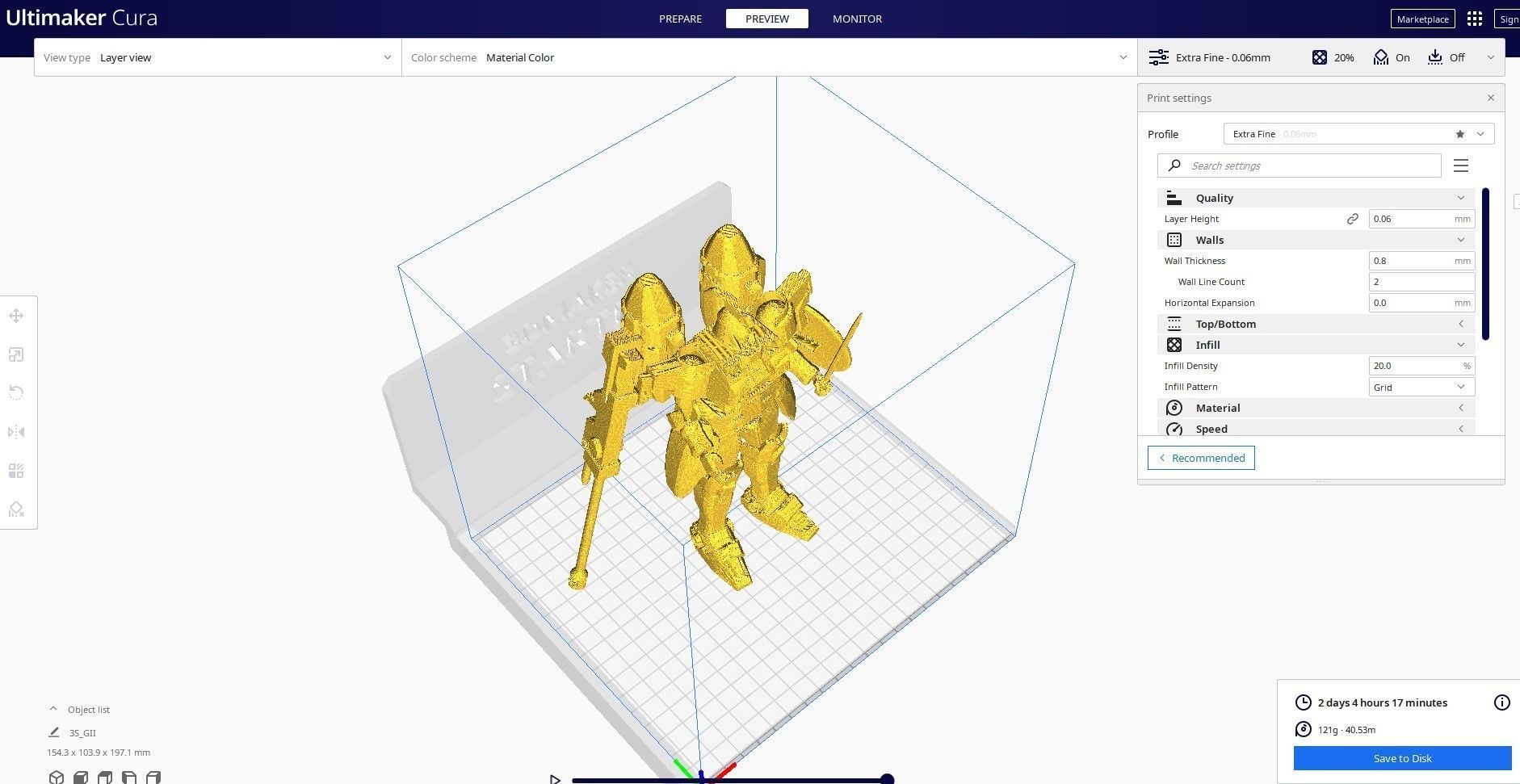Click the infill 20% icon
Viewport: 1520px width, 784px height.
(1319, 57)
